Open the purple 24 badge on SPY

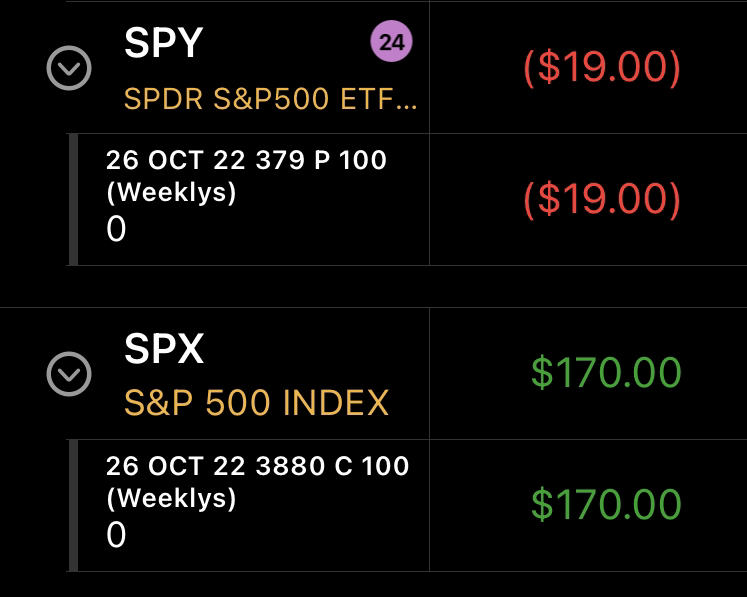pos(392,41)
